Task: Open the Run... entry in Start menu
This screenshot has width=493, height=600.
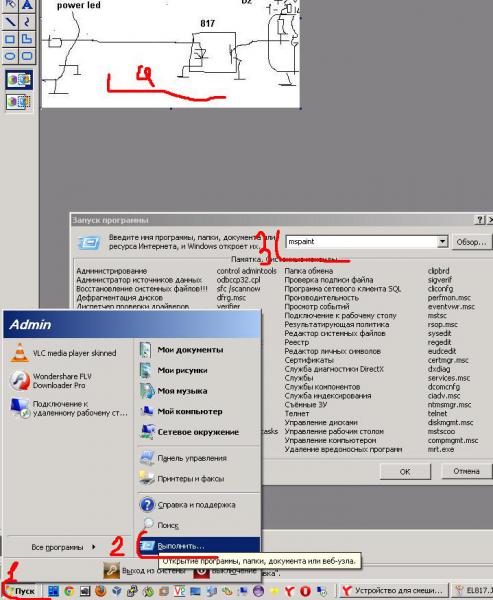Action: (199, 546)
